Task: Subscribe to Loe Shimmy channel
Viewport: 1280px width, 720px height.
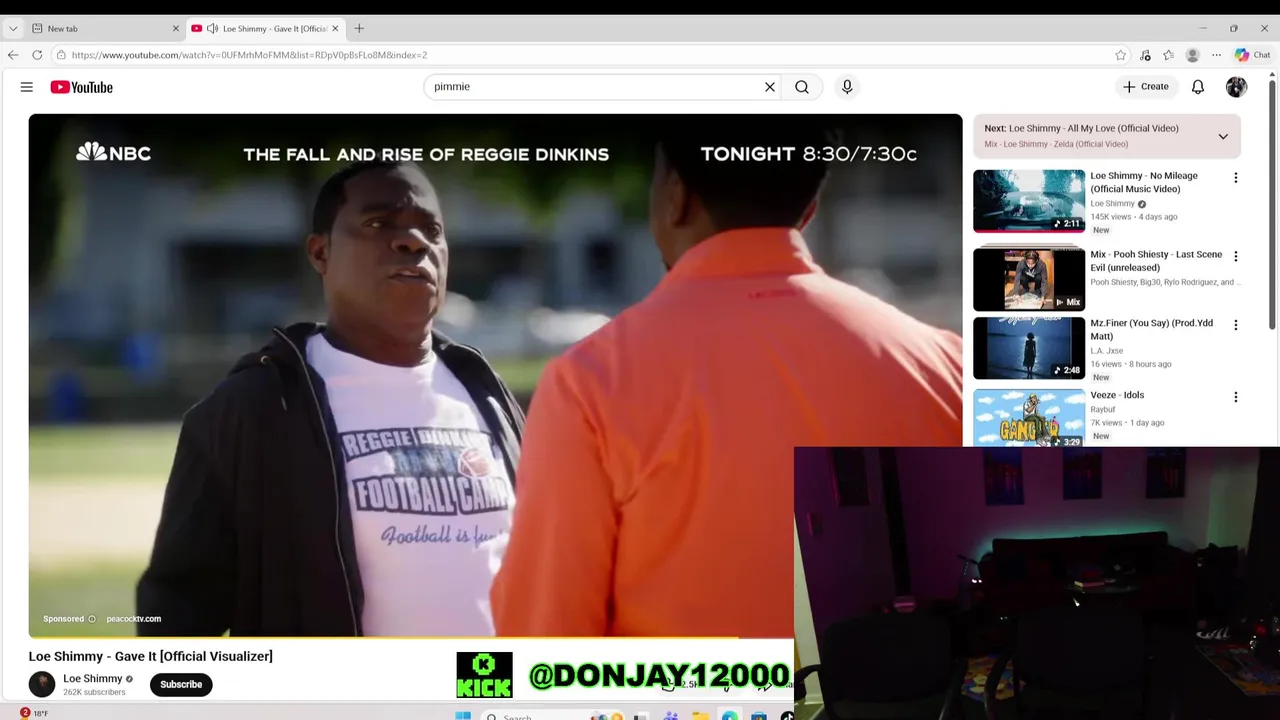Action: 181,684
